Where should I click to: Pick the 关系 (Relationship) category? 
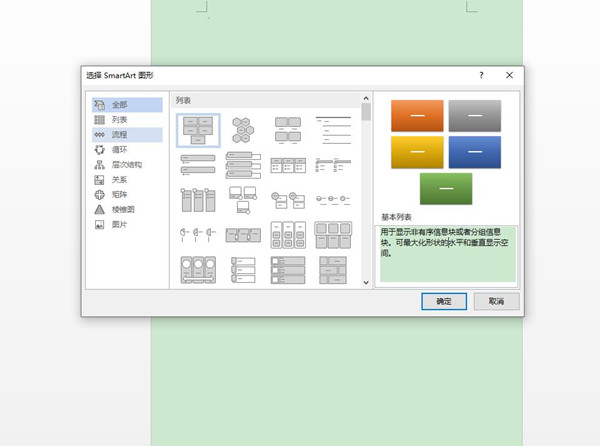click(x=120, y=180)
